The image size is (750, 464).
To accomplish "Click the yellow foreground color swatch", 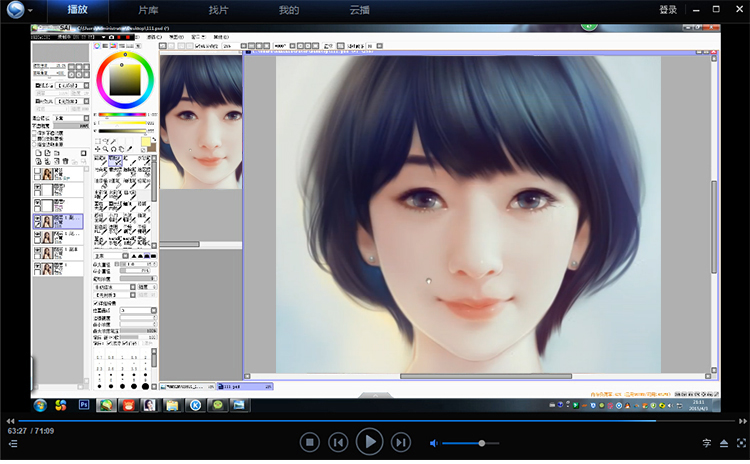I will (145, 142).
